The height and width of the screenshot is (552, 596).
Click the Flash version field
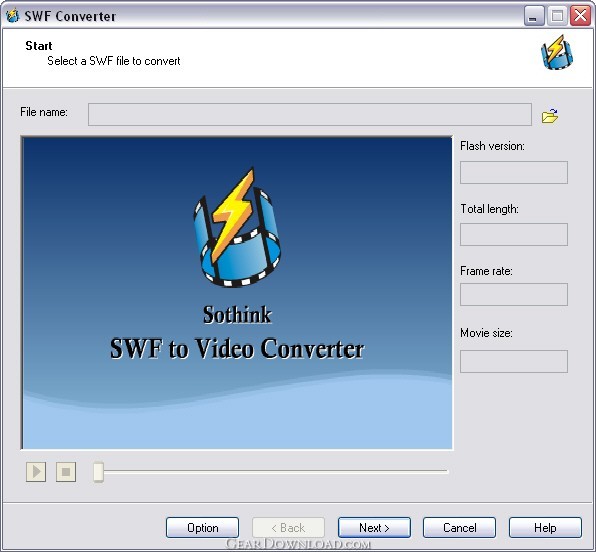click(514, 172)
